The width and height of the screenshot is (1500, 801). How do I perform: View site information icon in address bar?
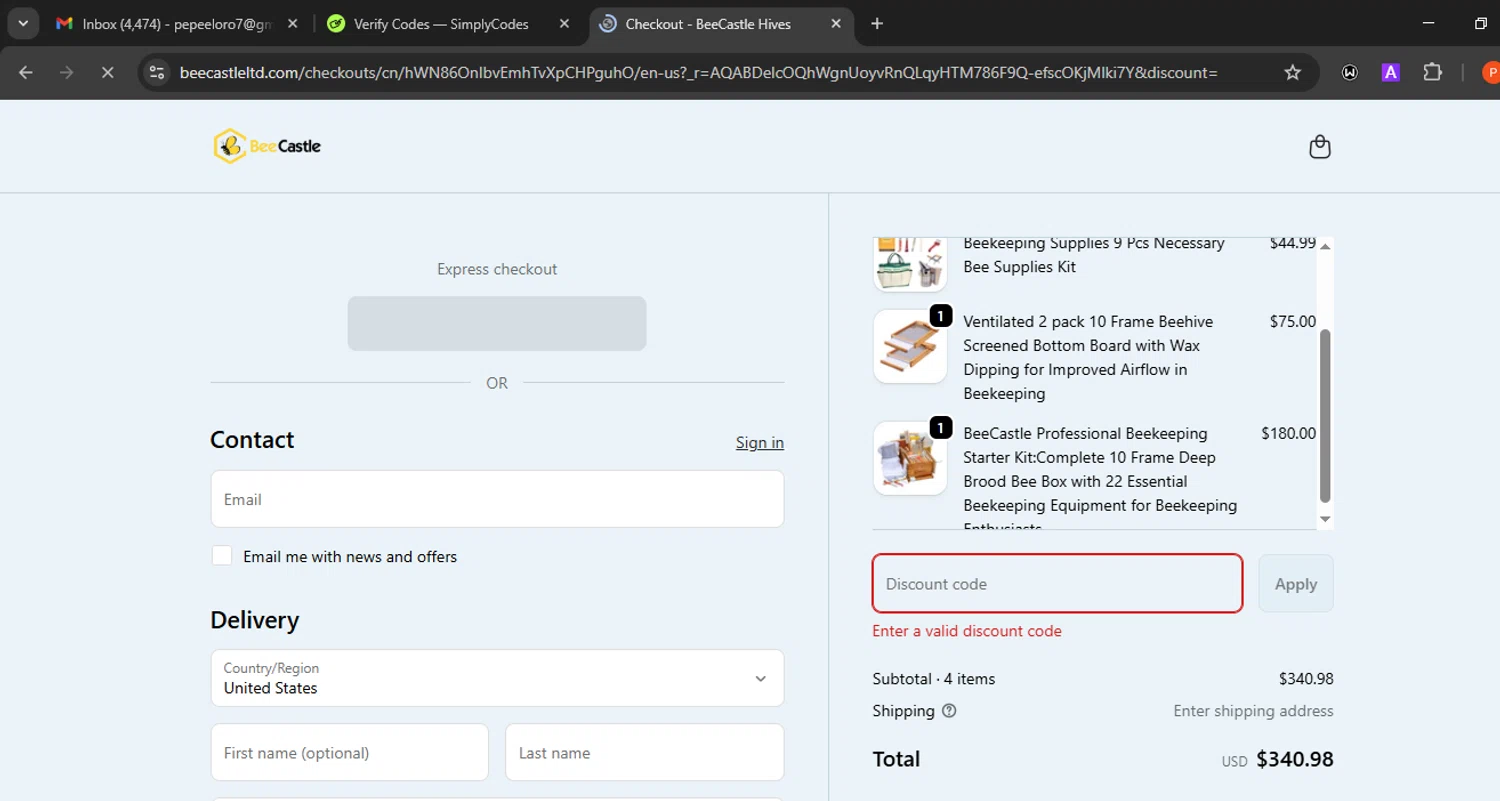[x=156, y=72]
